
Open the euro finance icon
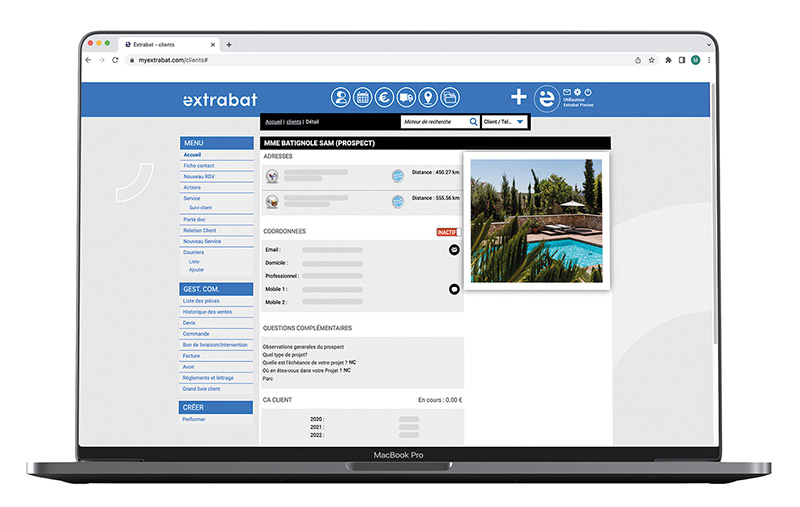pos(384,97)
